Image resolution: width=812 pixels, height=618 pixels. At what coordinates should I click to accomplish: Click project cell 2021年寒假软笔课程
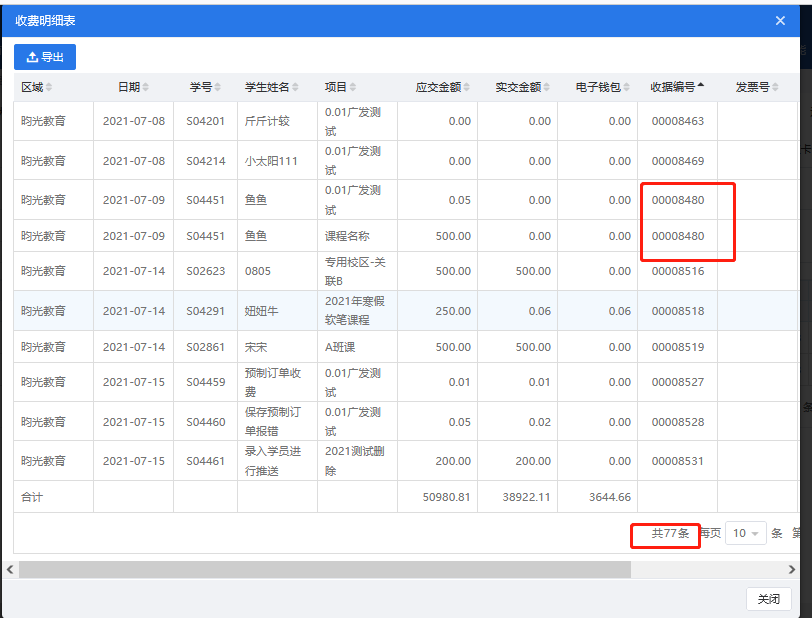355,310
